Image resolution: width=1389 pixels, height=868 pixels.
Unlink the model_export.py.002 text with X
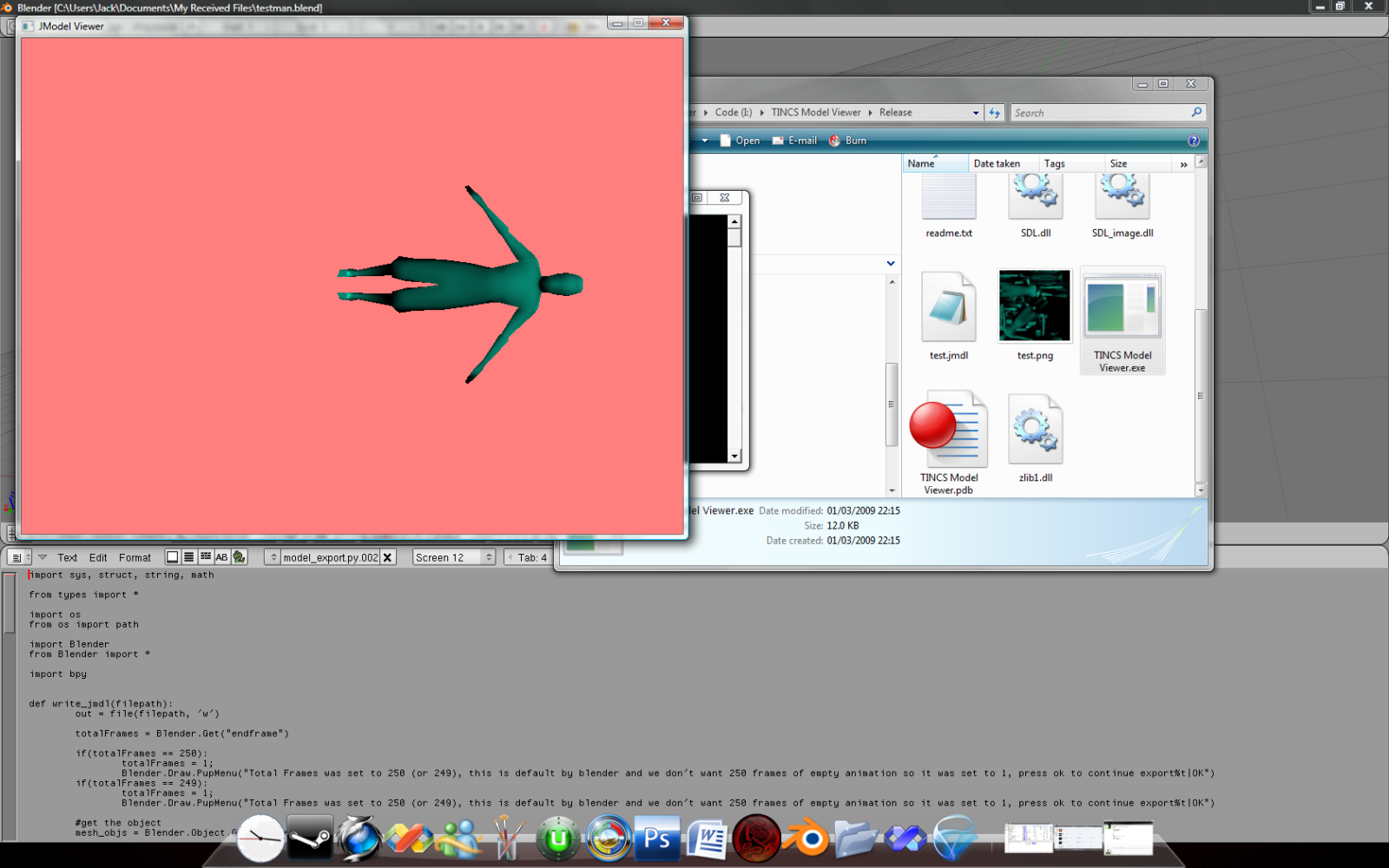(x=388, y=557)
